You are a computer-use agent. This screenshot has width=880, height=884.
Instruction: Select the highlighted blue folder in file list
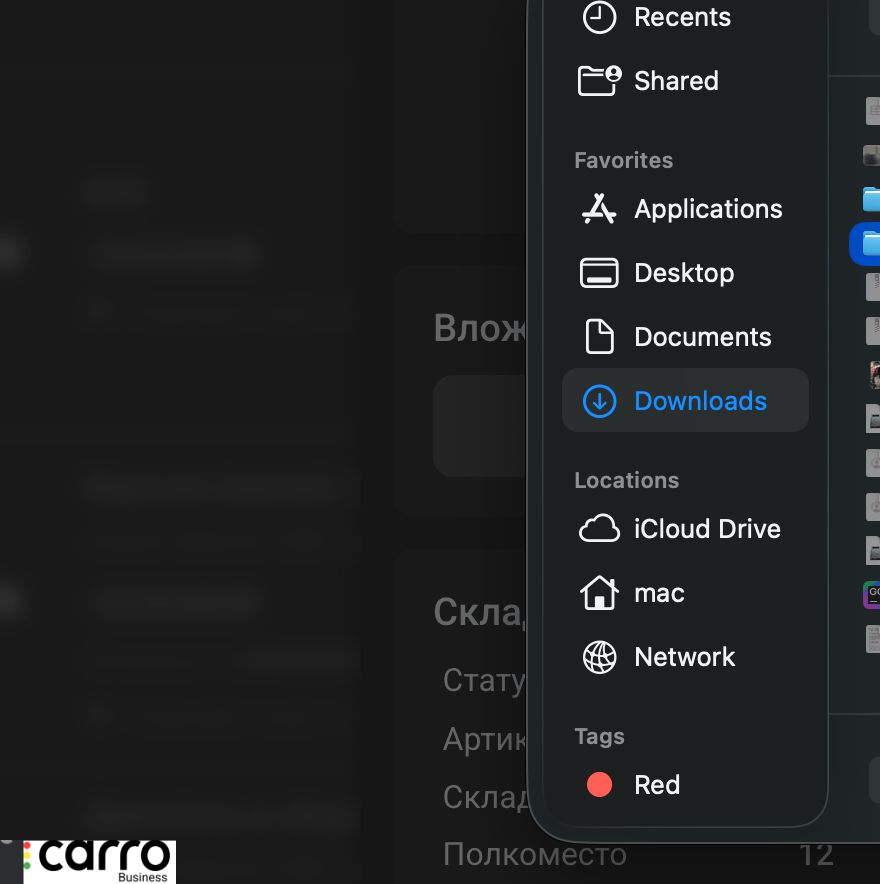(x=869, y=243)
